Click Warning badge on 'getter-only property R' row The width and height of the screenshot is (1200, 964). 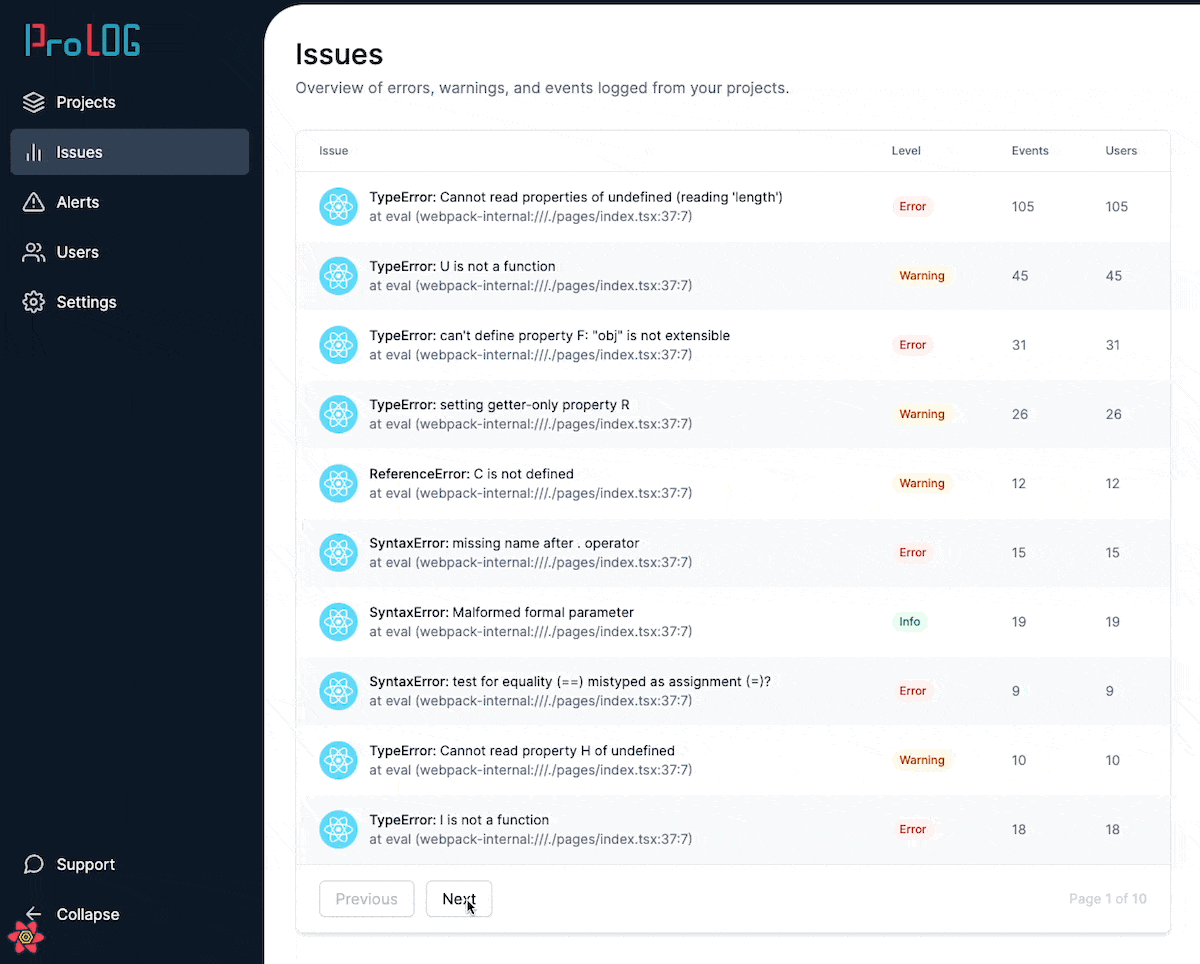[x=922, y=414]
